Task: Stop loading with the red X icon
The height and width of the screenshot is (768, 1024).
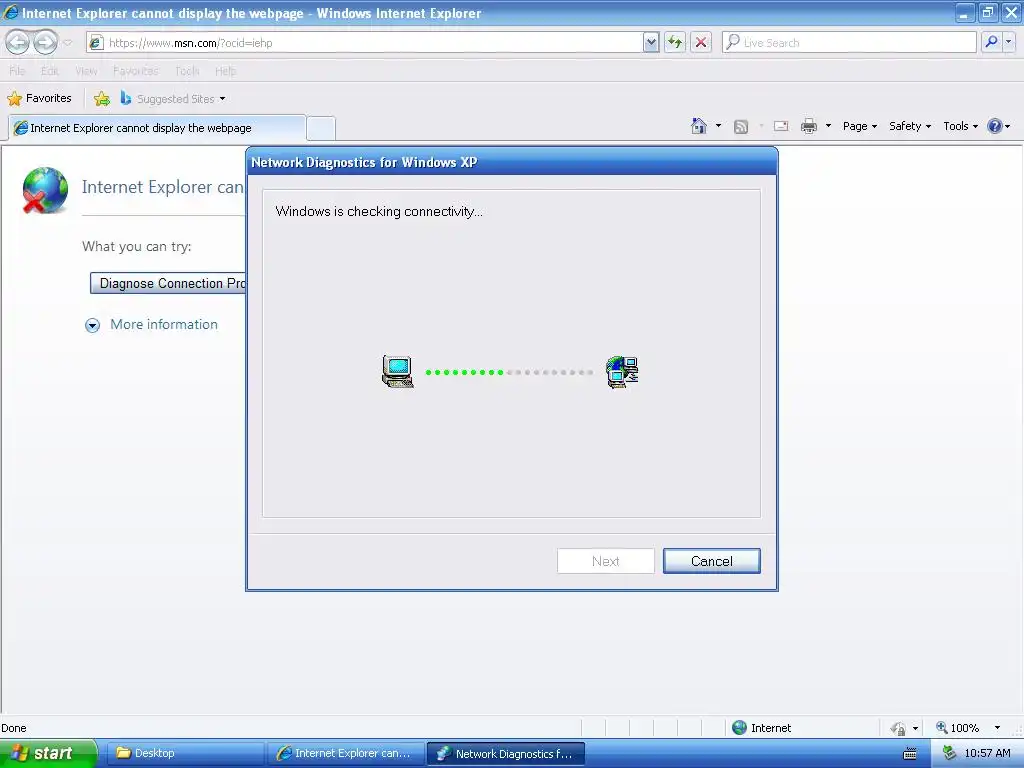Action: point(701,43)
